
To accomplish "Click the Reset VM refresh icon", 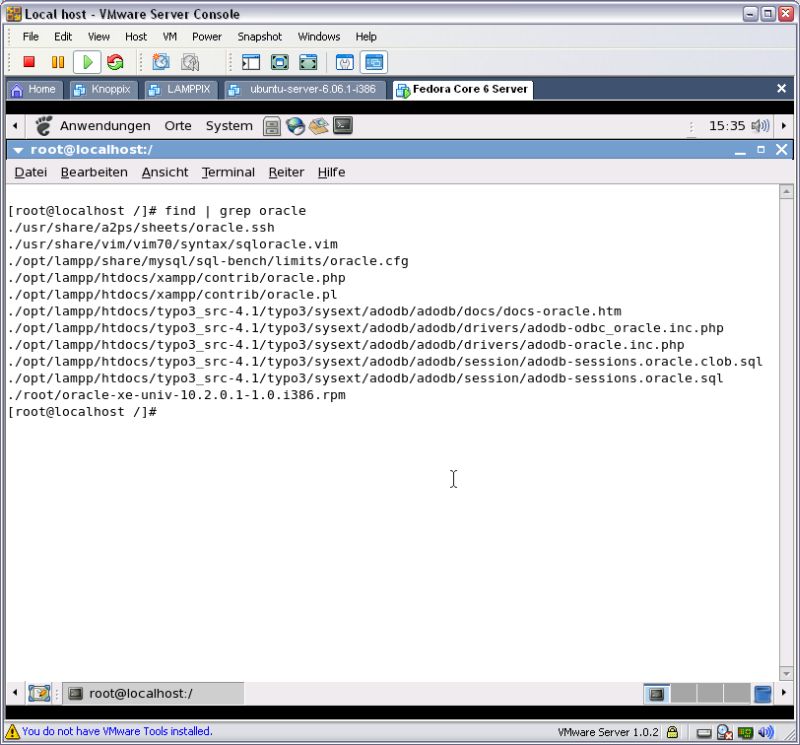I will click(x=115, y=62).
